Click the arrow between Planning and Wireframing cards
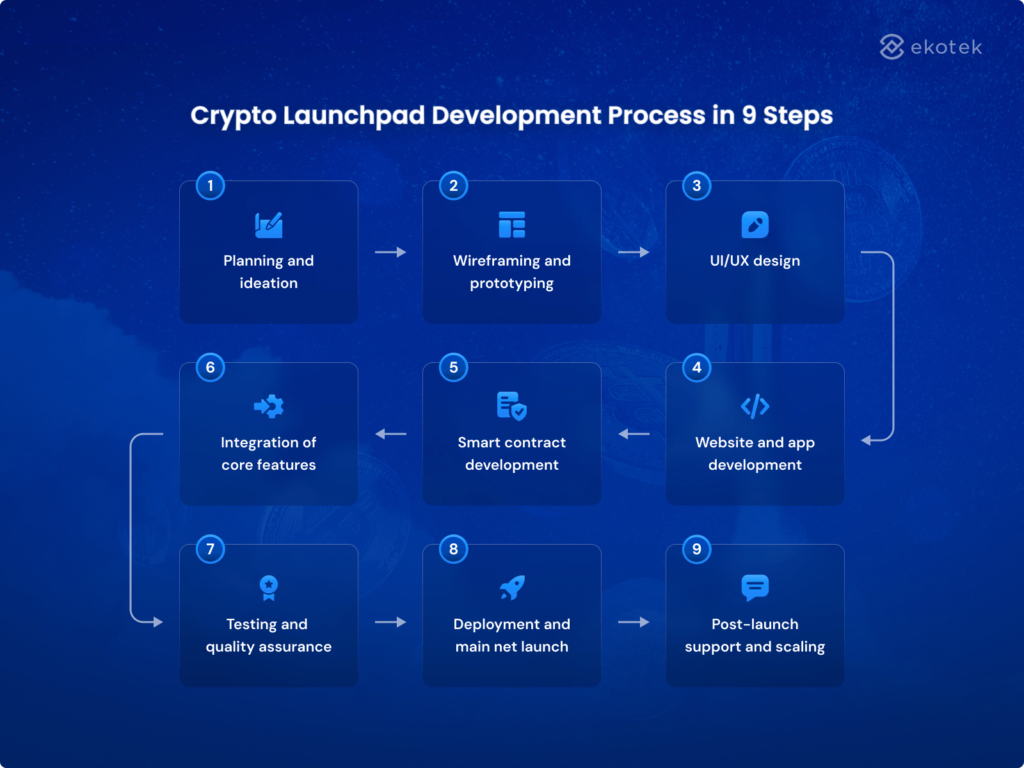This screenshot has width=1024, height=768. (x=390, y=252)
